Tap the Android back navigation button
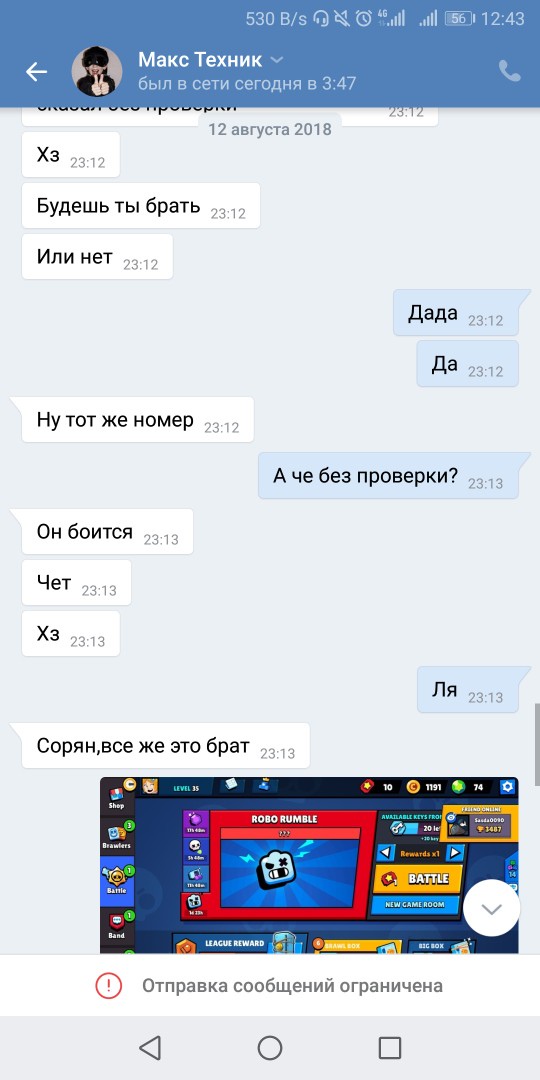The height and width of the screenshot is (1080, 540). (x=150, y=1048)
